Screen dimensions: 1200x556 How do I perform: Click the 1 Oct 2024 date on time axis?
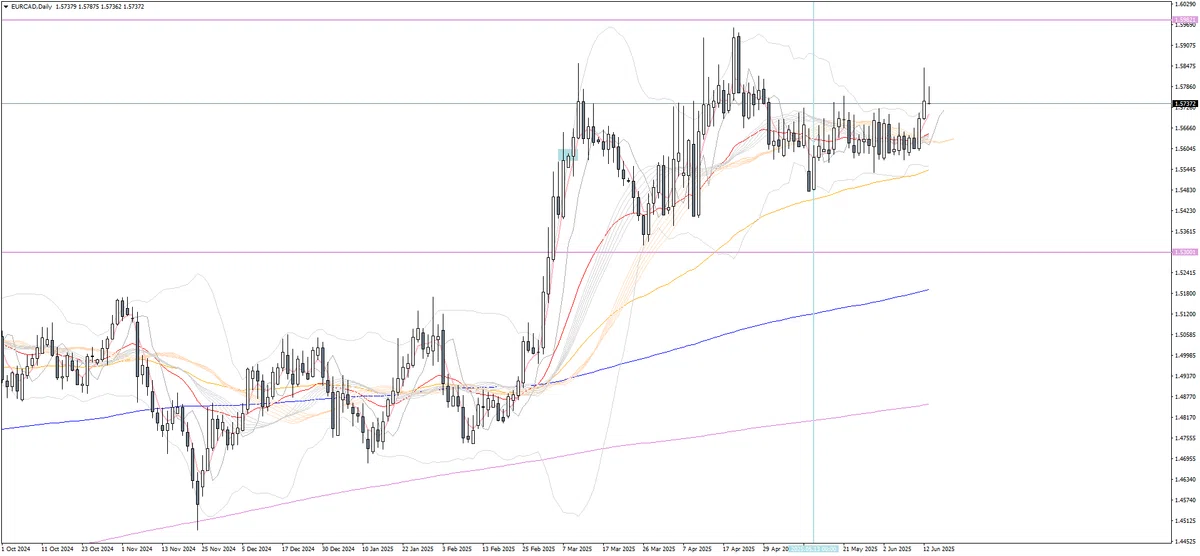(x=17, y=549)
